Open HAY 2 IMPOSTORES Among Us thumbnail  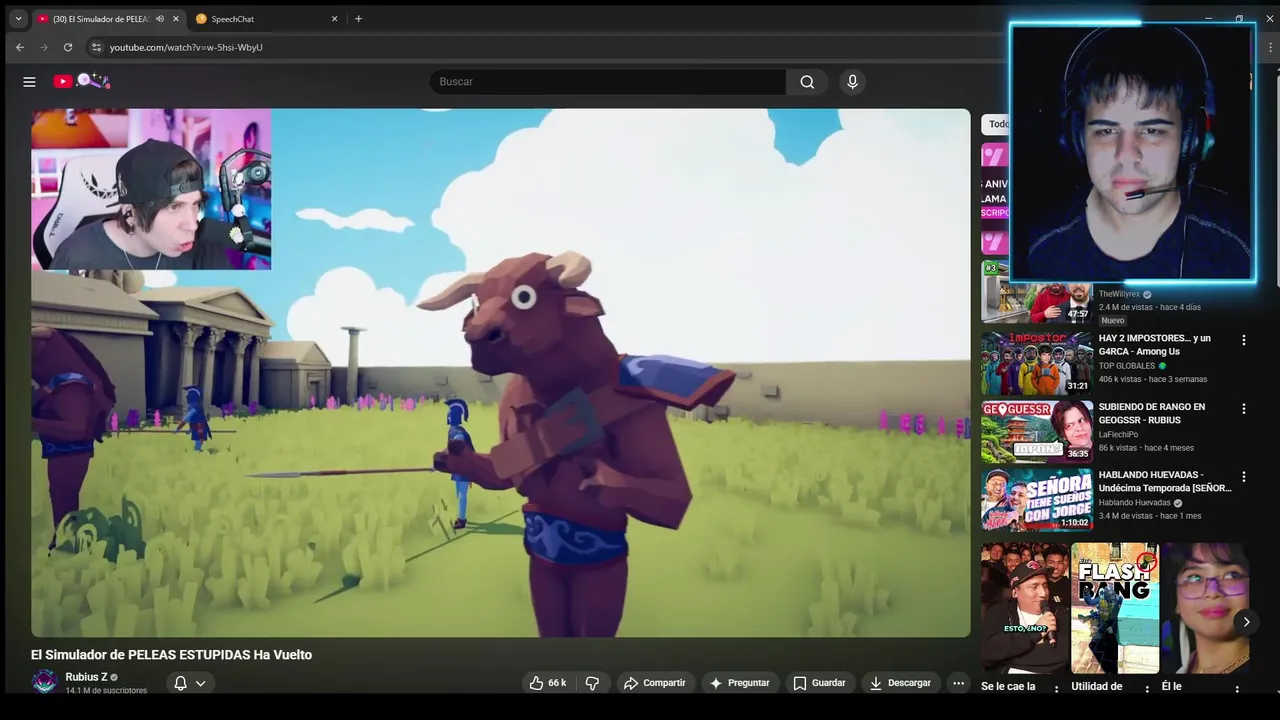point(1036,364)
